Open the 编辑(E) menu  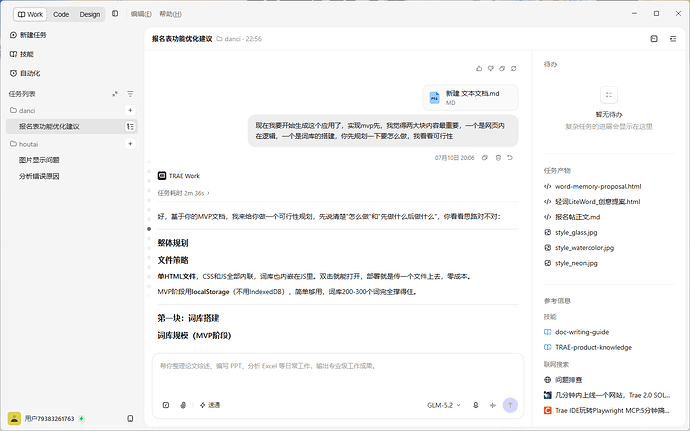(x=141, y=14)
